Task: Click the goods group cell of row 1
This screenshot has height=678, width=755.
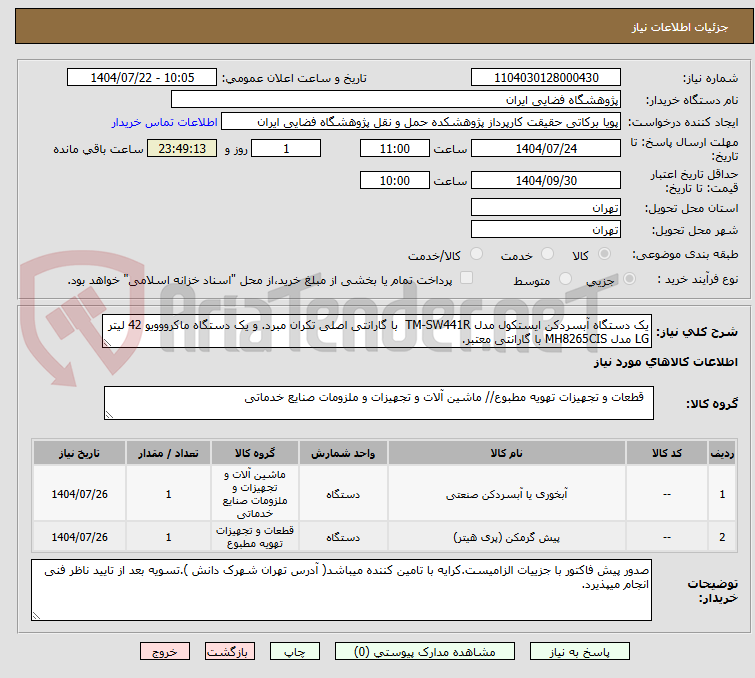Action: coord(255,494)
